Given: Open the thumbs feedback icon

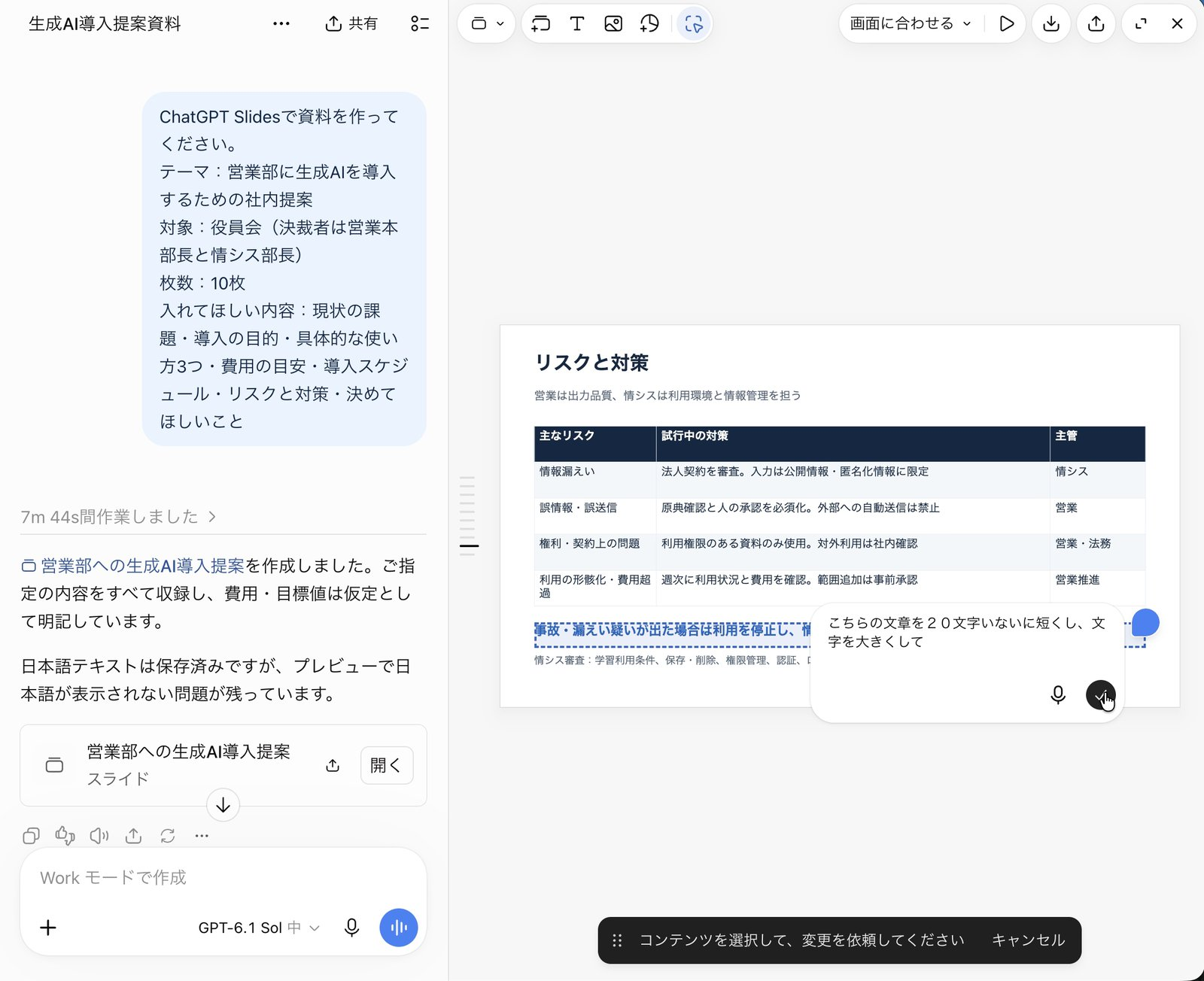Looking at the screenshot, I should pos(65,836).
